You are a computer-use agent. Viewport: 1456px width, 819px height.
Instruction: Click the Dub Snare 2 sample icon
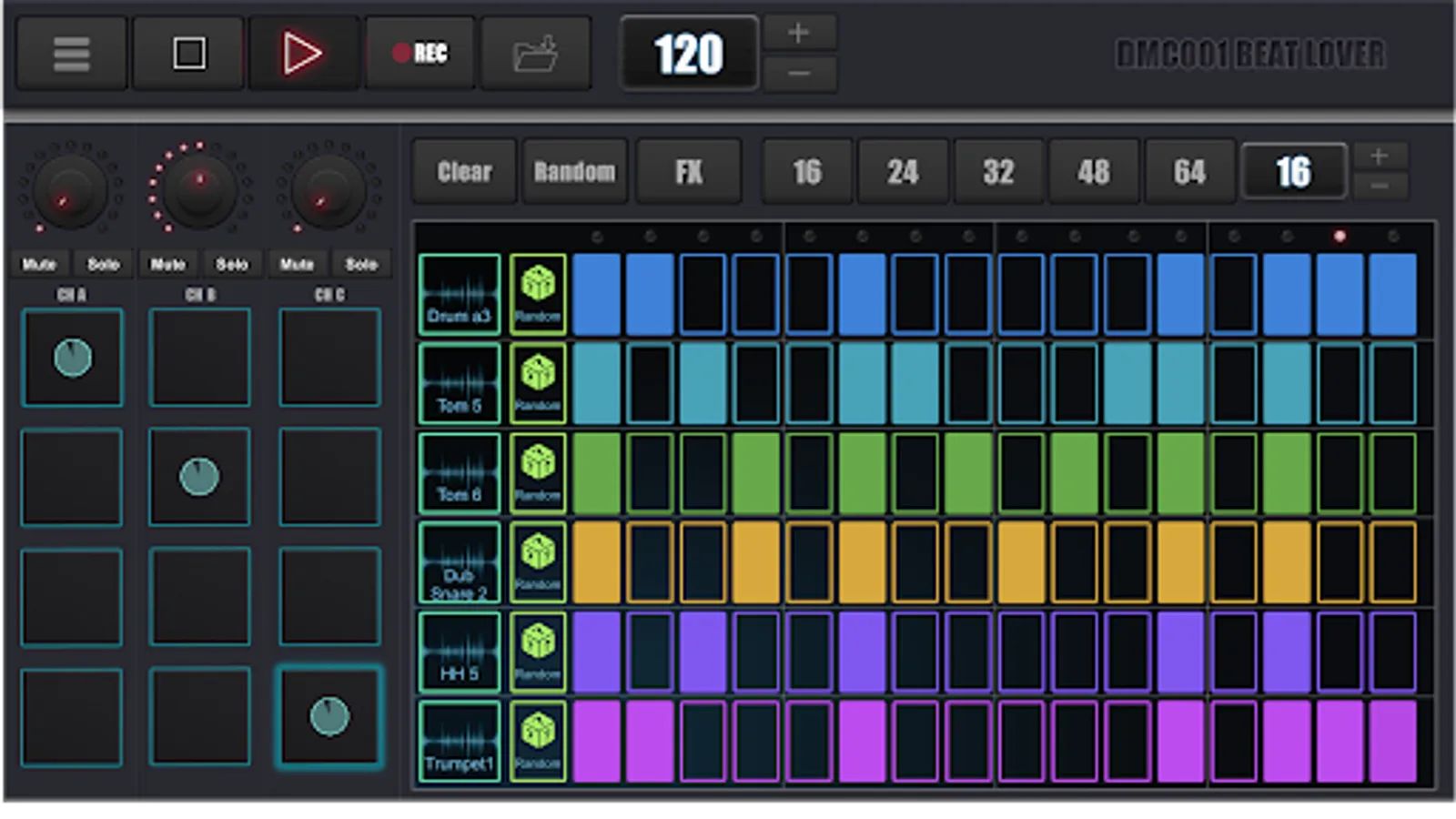460,562
